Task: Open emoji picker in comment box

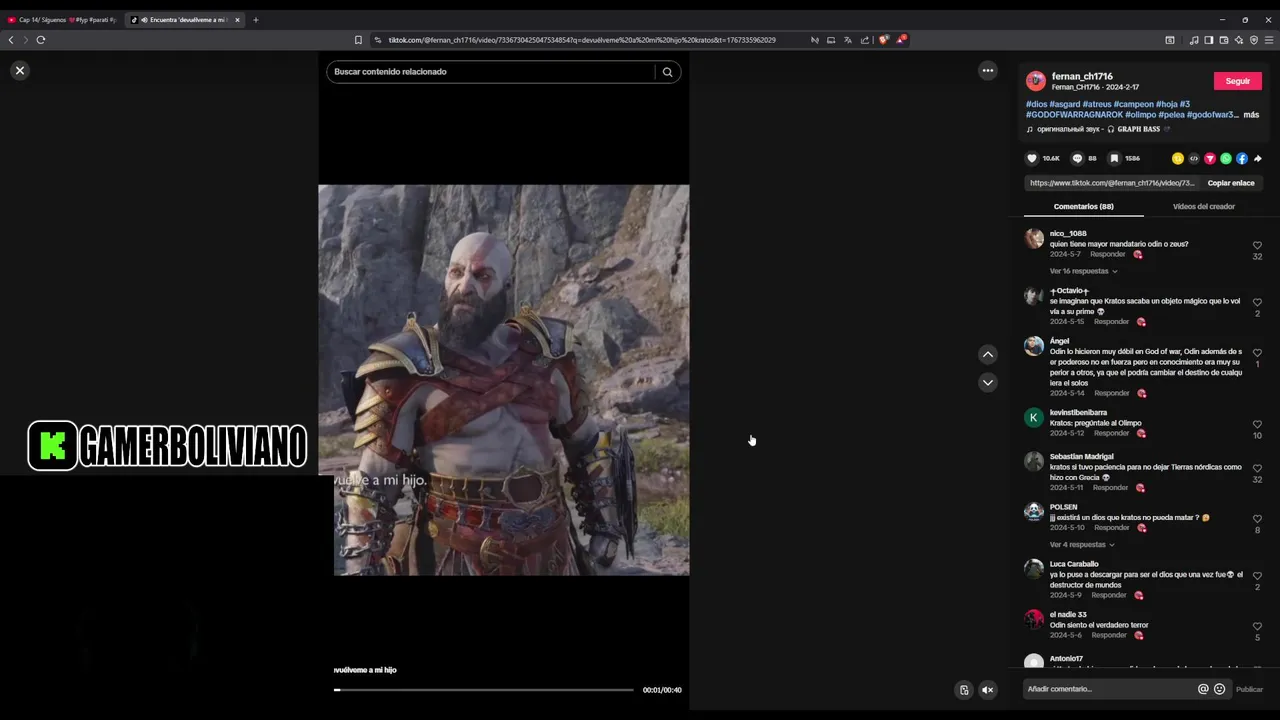Action: tap(1219, 689)
